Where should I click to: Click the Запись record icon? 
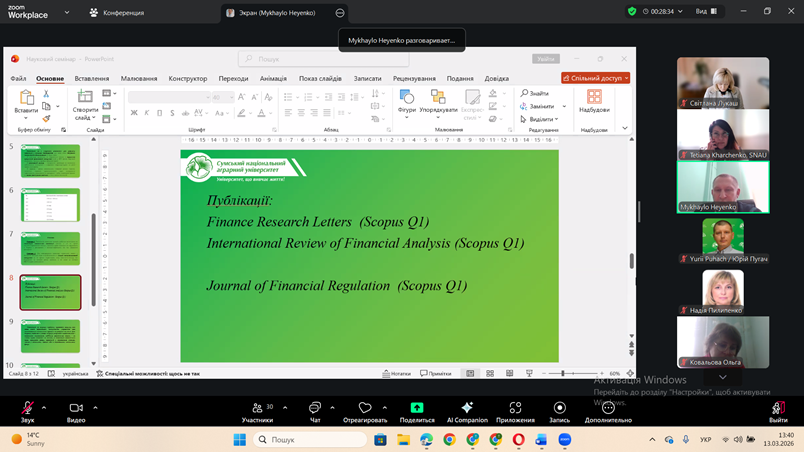pyautogui.click(x=559, y=408)
